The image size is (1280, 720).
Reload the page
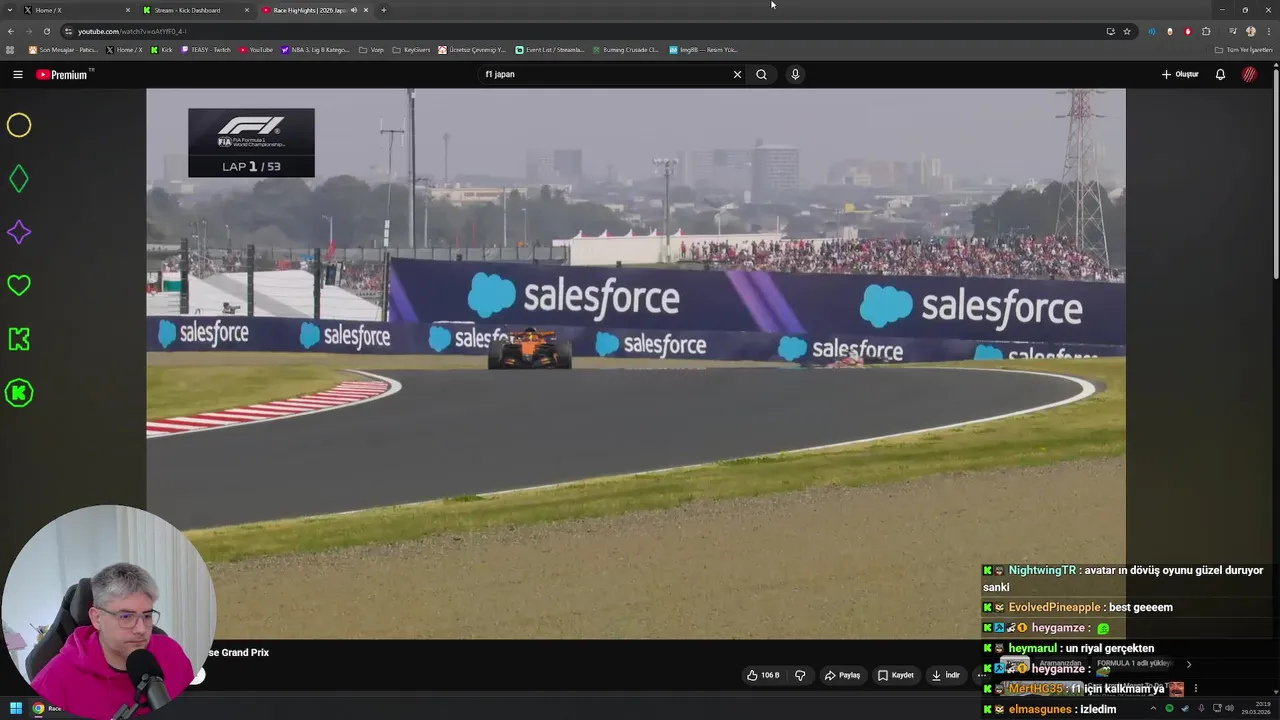[46, 31]
